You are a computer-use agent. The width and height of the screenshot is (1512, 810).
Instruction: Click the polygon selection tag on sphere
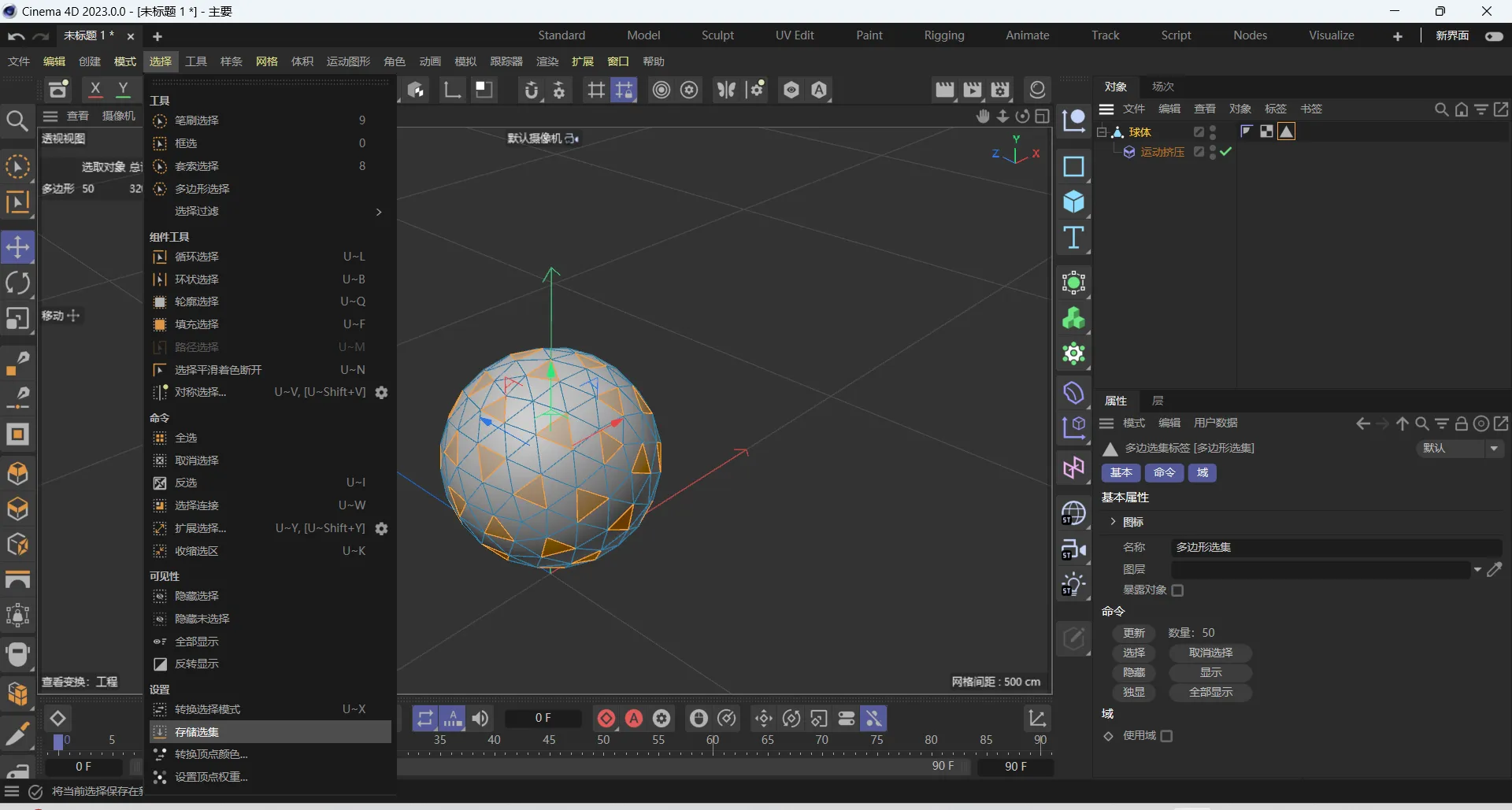(x=1286, y=131)
